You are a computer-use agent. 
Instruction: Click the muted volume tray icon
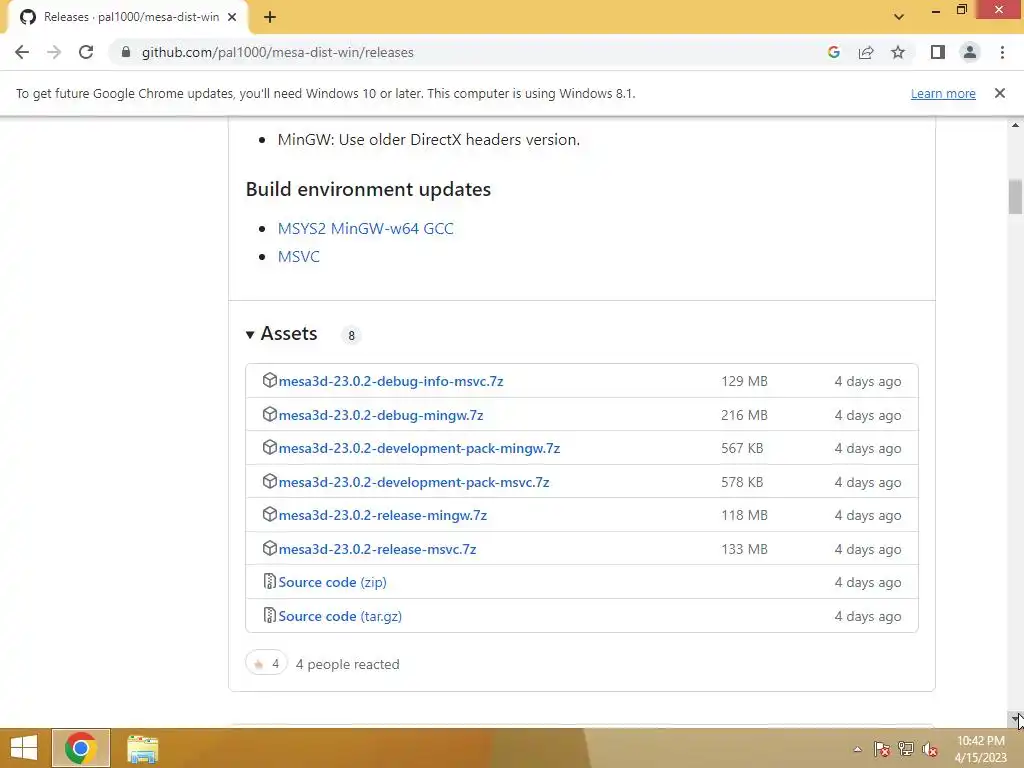[x=930, y=749]
